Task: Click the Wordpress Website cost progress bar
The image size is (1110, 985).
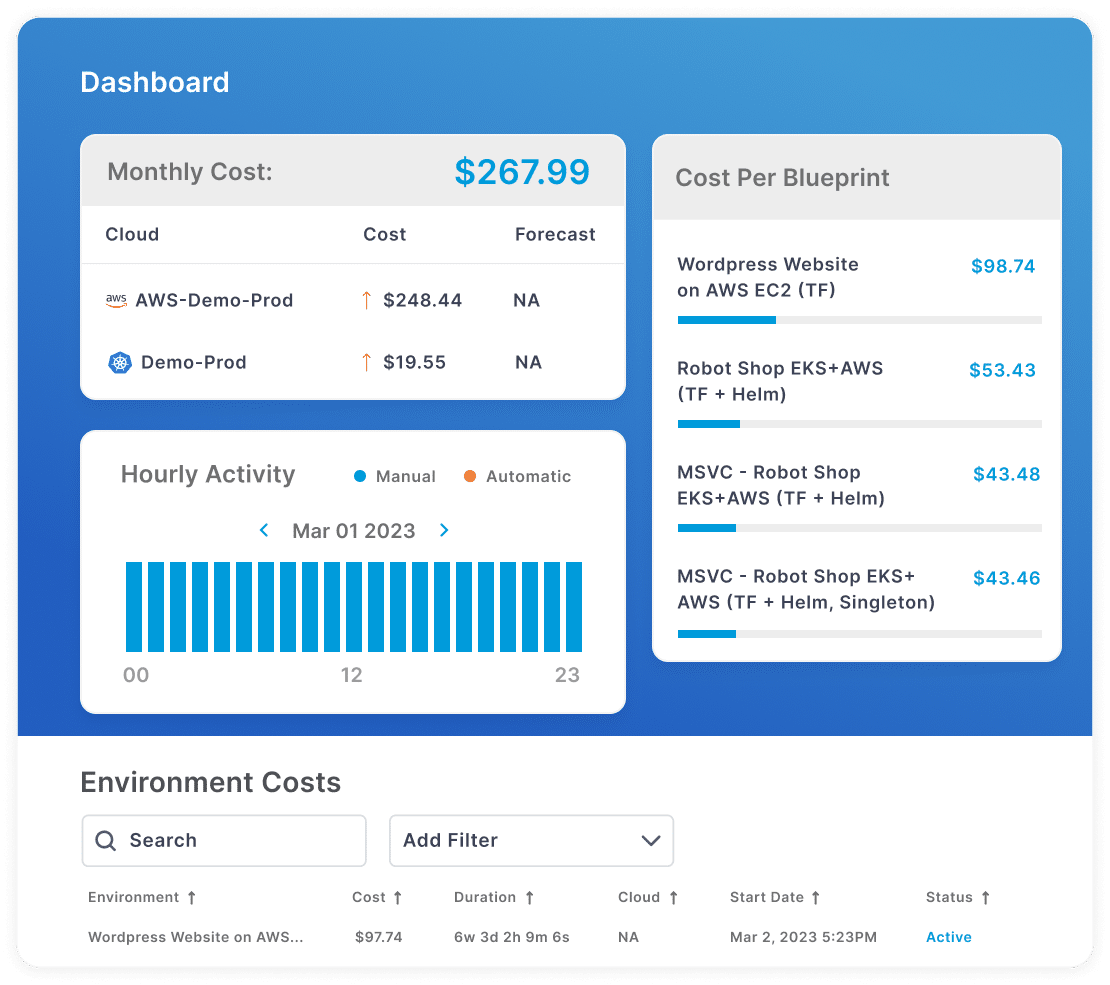Action: (859, 320)
